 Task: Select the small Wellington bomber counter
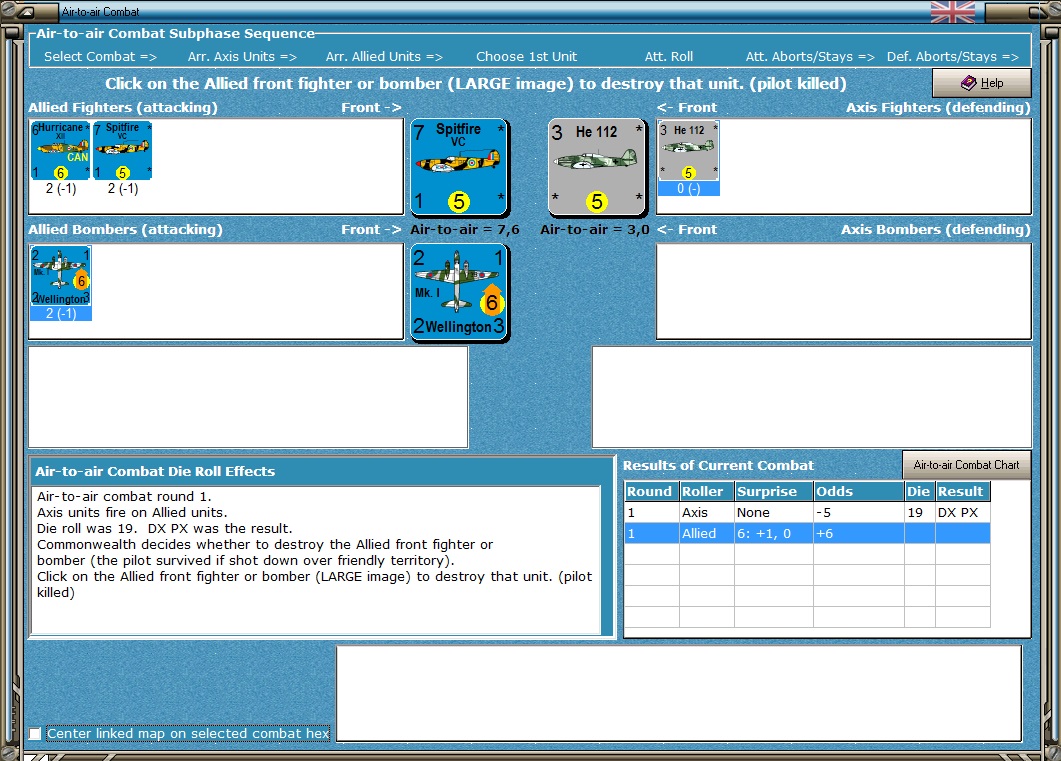(60, 277)
